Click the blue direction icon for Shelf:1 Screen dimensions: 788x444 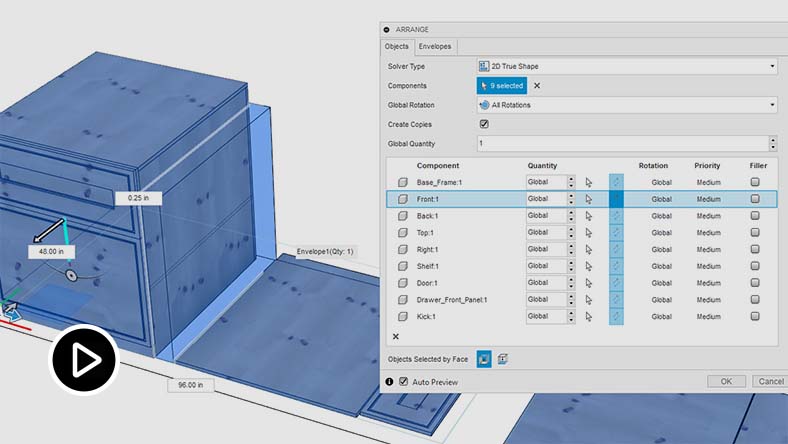pos(616,266)
